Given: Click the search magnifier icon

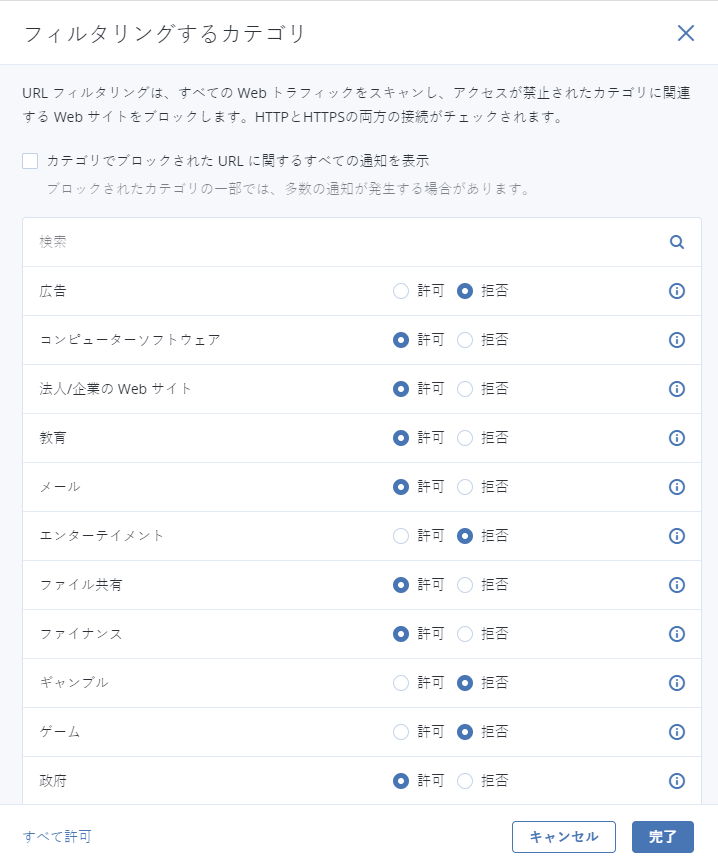Looking at the screenshot, I should (x=677, y=242).
